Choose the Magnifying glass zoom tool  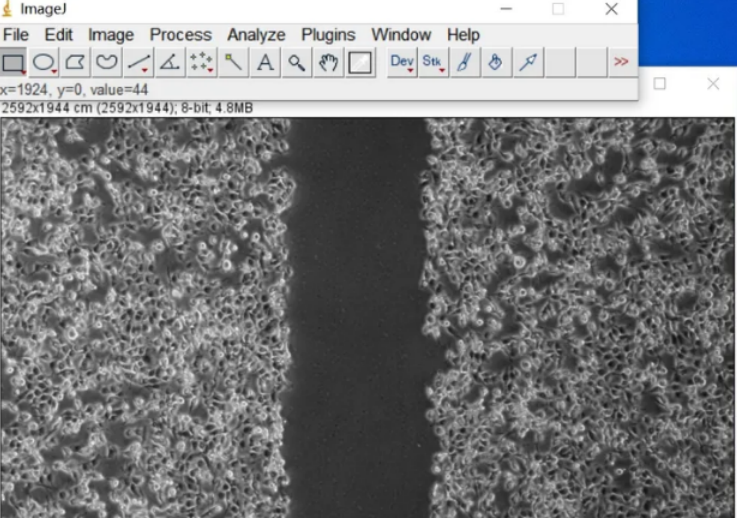pos(296,63)
